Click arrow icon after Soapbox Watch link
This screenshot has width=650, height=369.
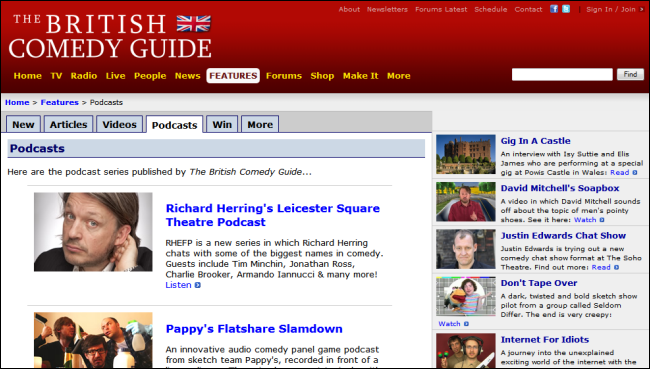[x=602, y=220]
